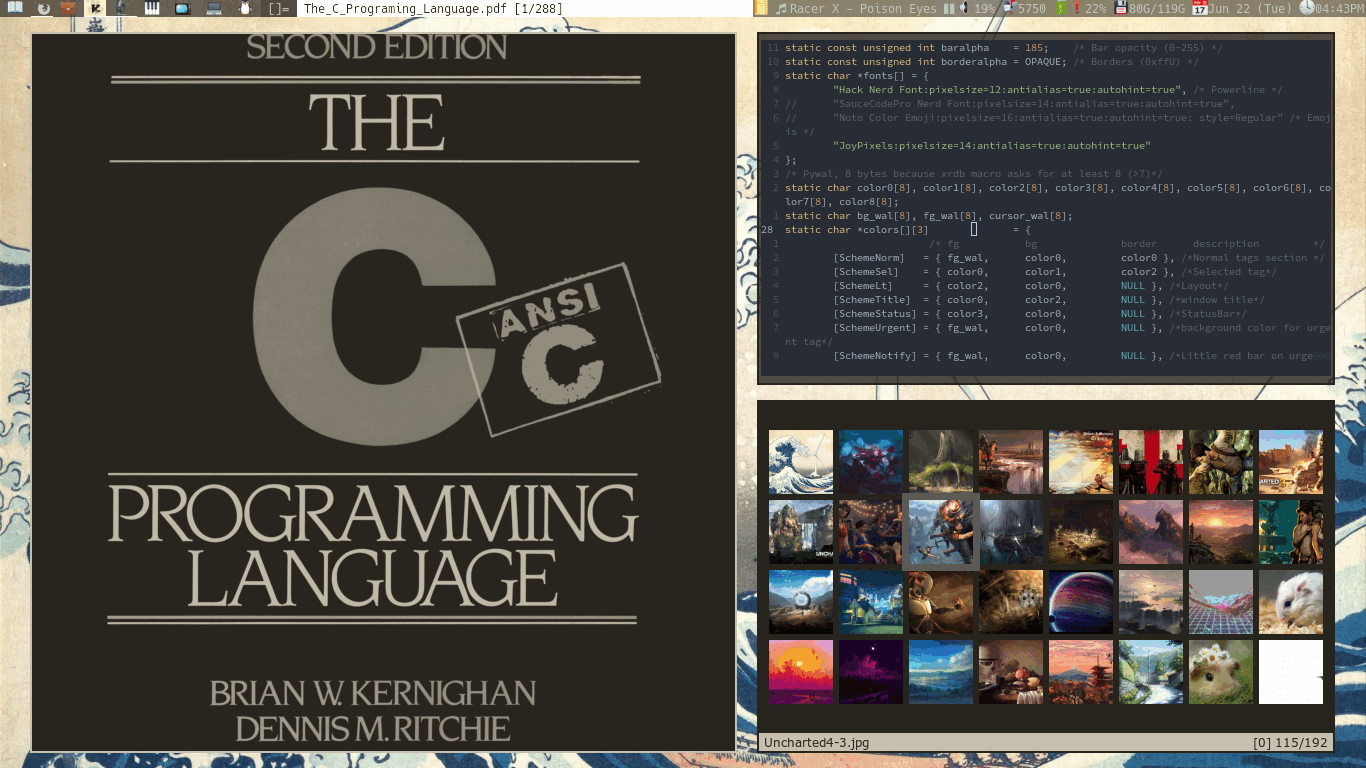Select the Great Wave wind turbine thumbnail
This screenshot has height=768, width=1366.
pos(801,462)
